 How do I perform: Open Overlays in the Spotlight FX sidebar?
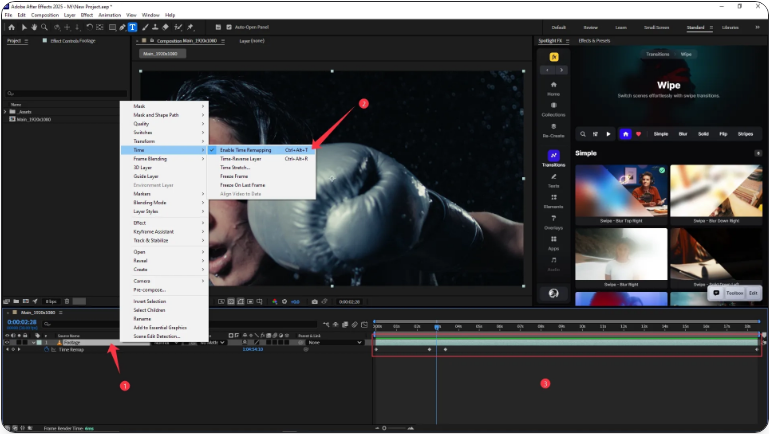[553, 222]
